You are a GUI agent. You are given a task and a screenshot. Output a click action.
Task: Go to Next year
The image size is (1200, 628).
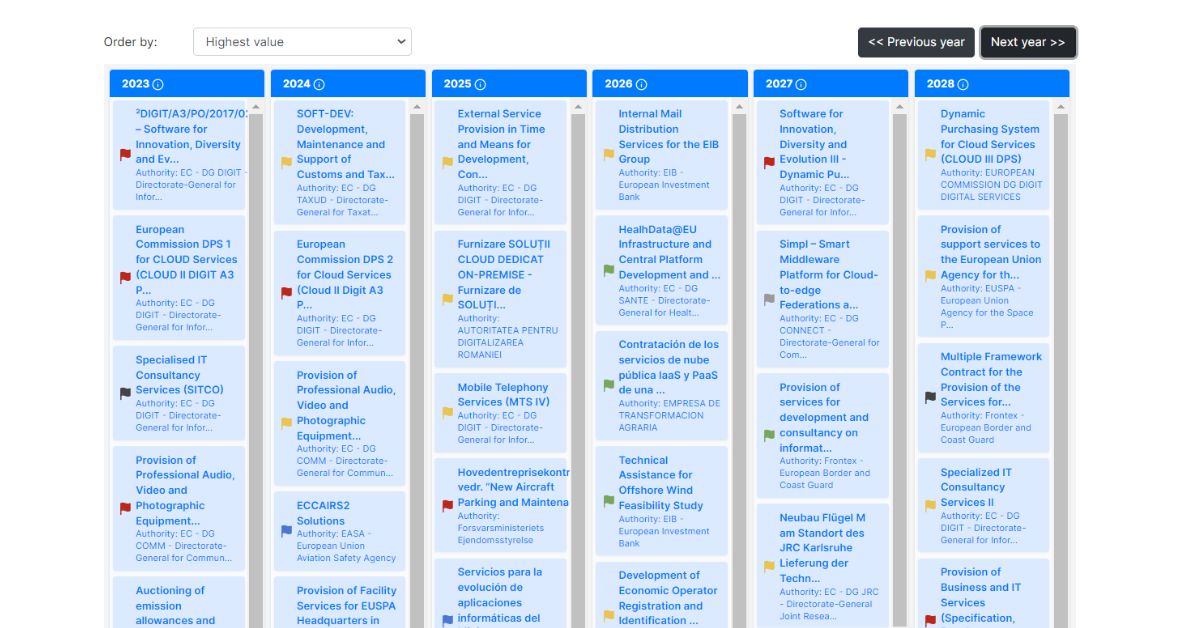click(x=1028, y=42)
